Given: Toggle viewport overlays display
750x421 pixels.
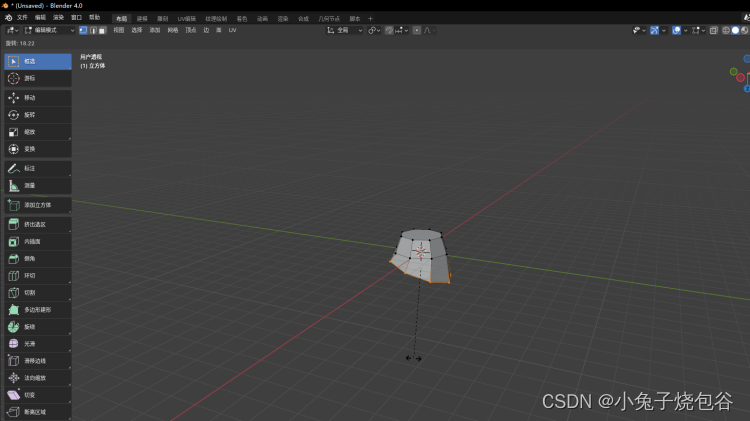Looking at the screenshot, I should click(x=676, y=30).
